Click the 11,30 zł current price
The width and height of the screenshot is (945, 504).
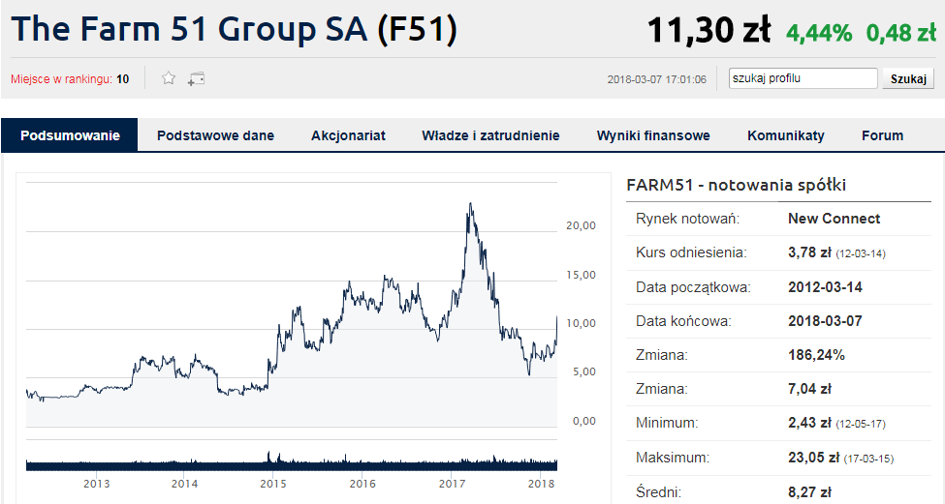[709, 30]
